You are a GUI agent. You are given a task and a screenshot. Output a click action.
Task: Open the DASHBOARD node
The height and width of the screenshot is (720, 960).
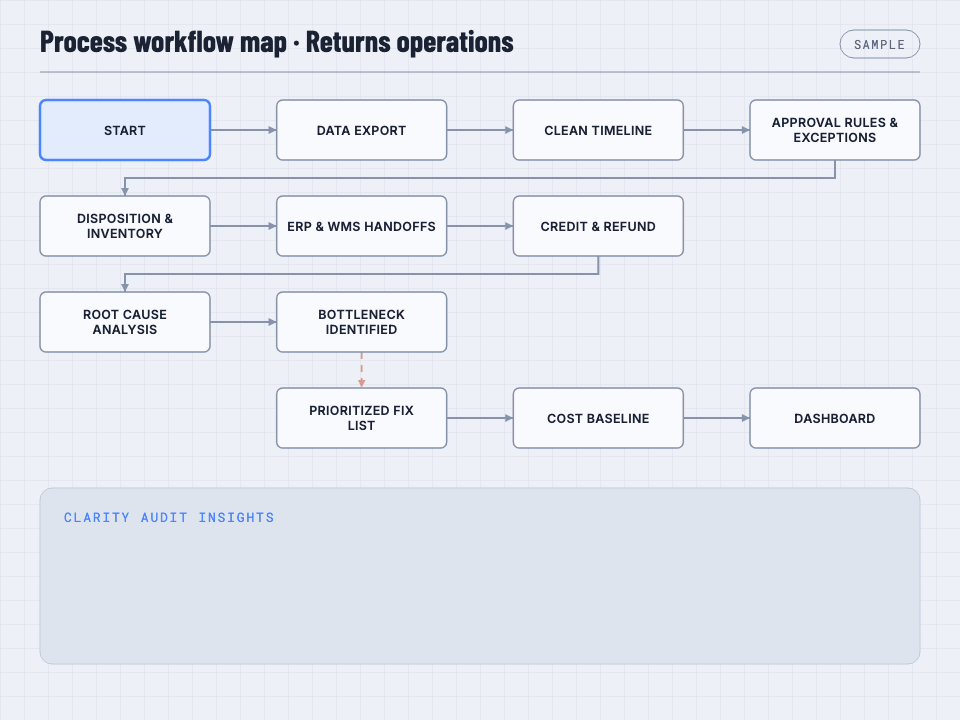click(834, 418)
